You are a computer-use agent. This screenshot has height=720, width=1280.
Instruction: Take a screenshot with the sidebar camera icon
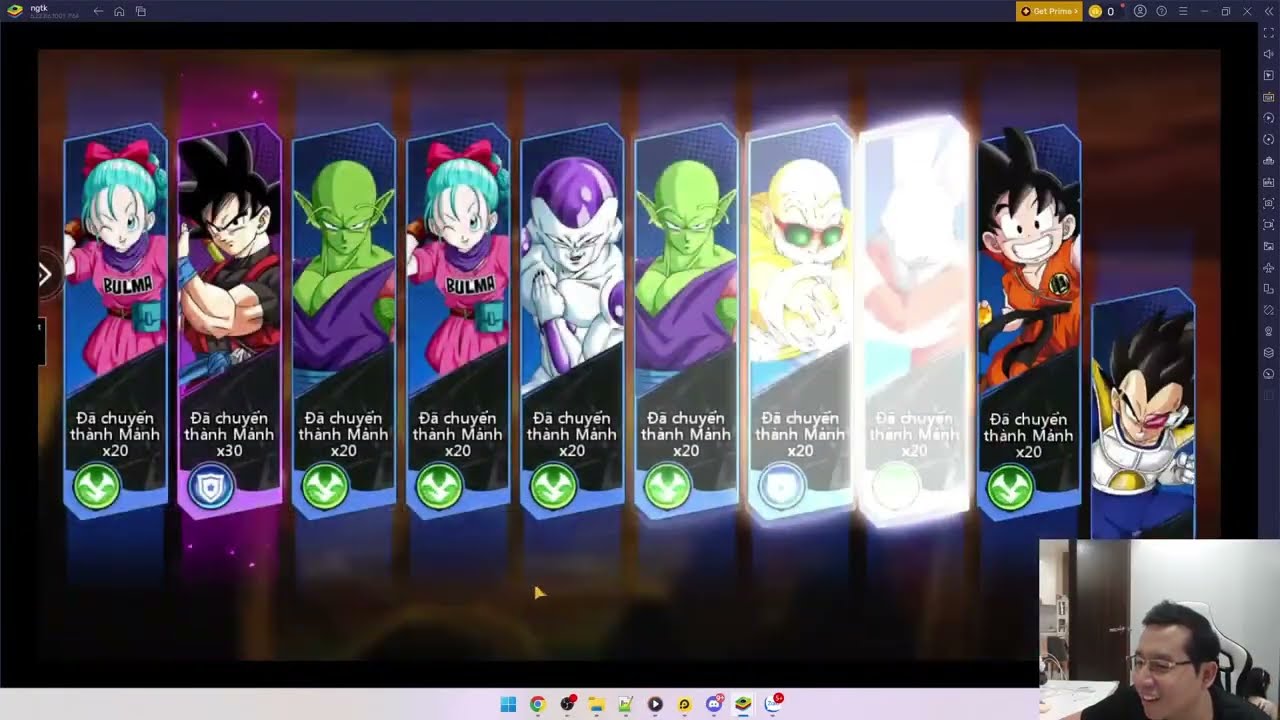coord(1268,203)
